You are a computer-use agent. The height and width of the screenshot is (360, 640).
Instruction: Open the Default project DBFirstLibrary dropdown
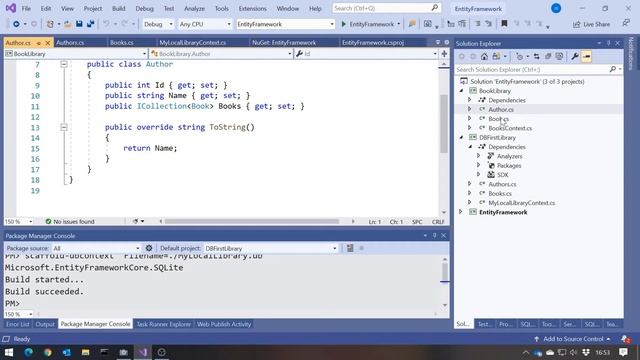[x=271, y=248]
